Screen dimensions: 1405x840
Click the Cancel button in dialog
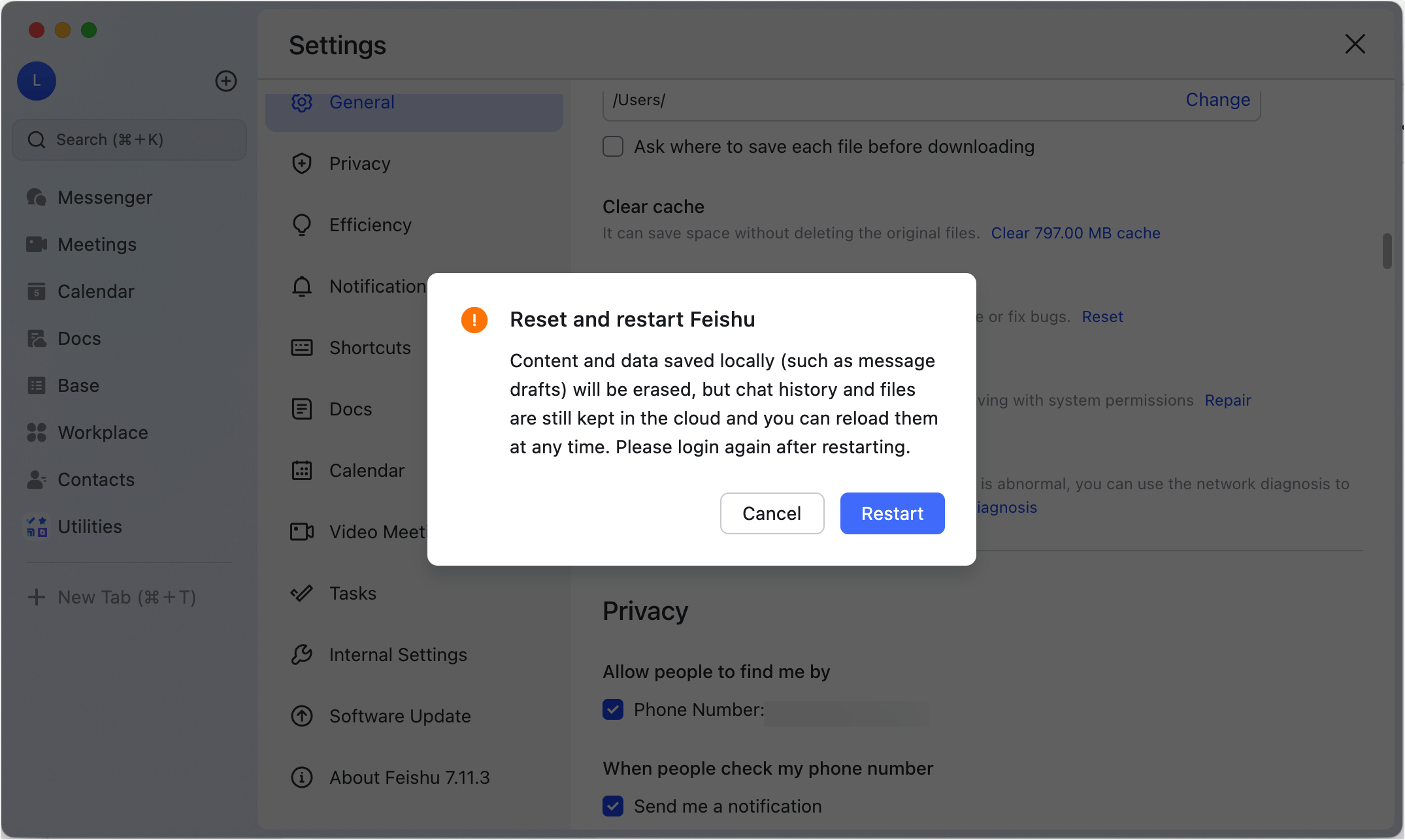click(x=772, y=513)
